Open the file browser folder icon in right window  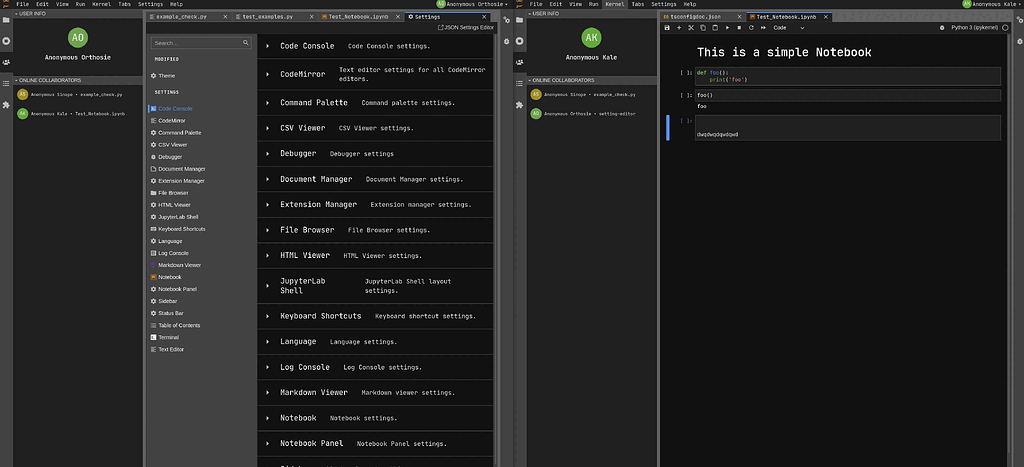[518, 18]
